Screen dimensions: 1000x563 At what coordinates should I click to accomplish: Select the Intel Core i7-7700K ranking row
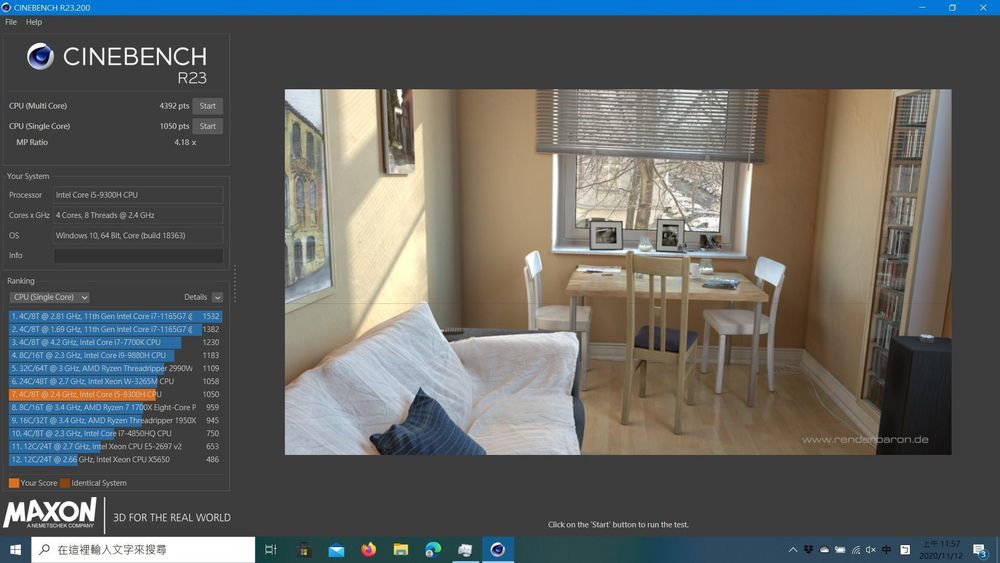pyautogui.click(x=115, y=342)
